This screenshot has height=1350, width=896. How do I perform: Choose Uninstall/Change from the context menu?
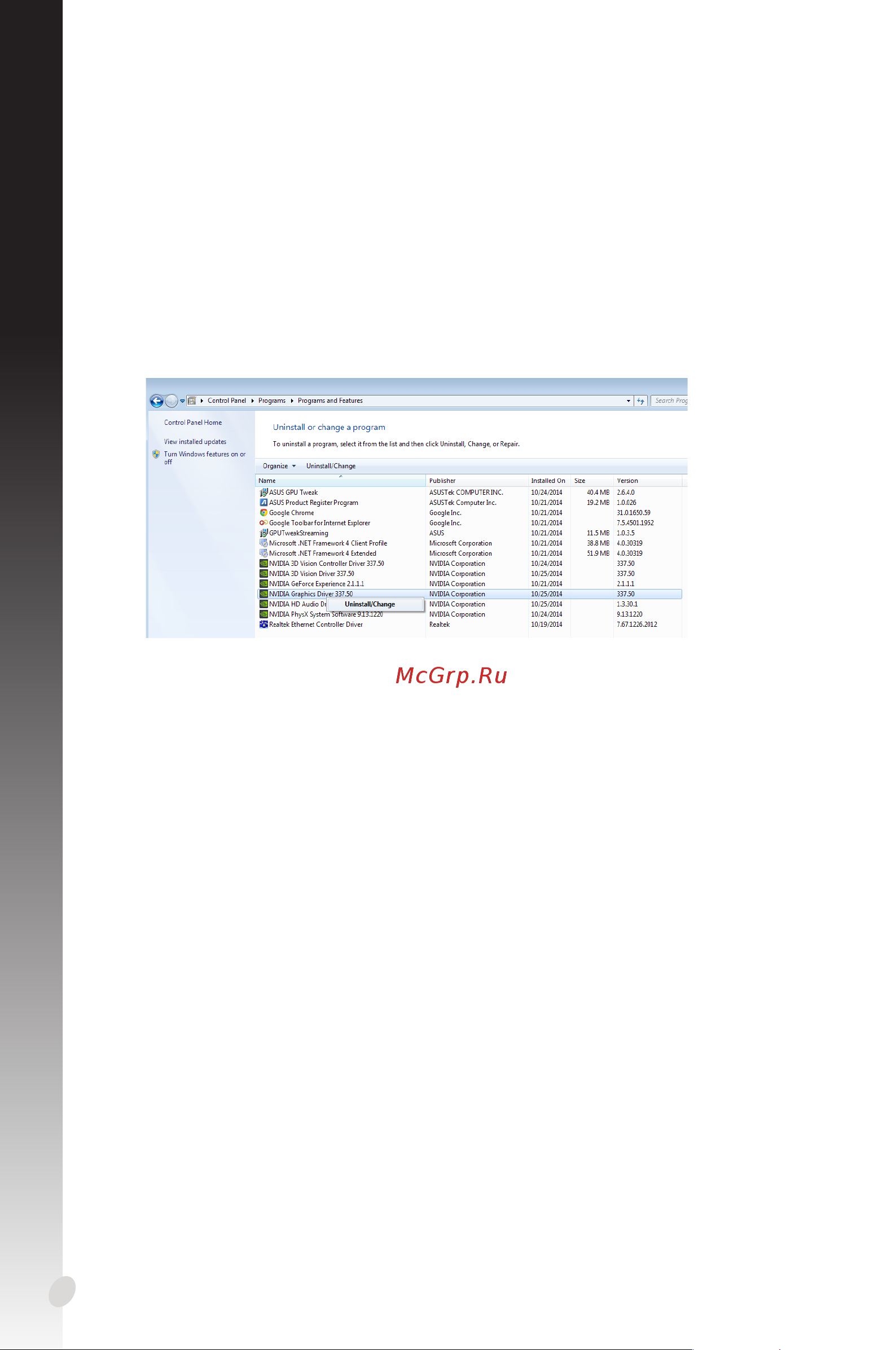click(x=375, y=604)
